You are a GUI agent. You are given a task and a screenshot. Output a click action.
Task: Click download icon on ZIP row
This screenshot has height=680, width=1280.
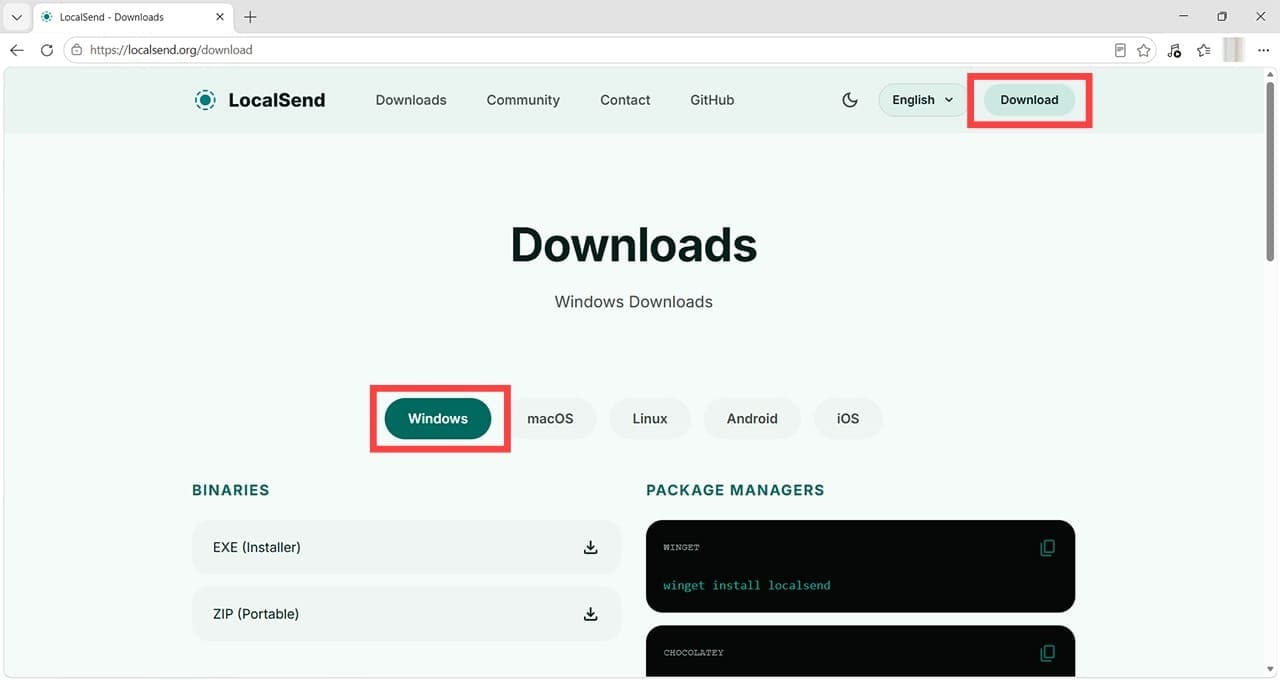(x=591, y=614)
